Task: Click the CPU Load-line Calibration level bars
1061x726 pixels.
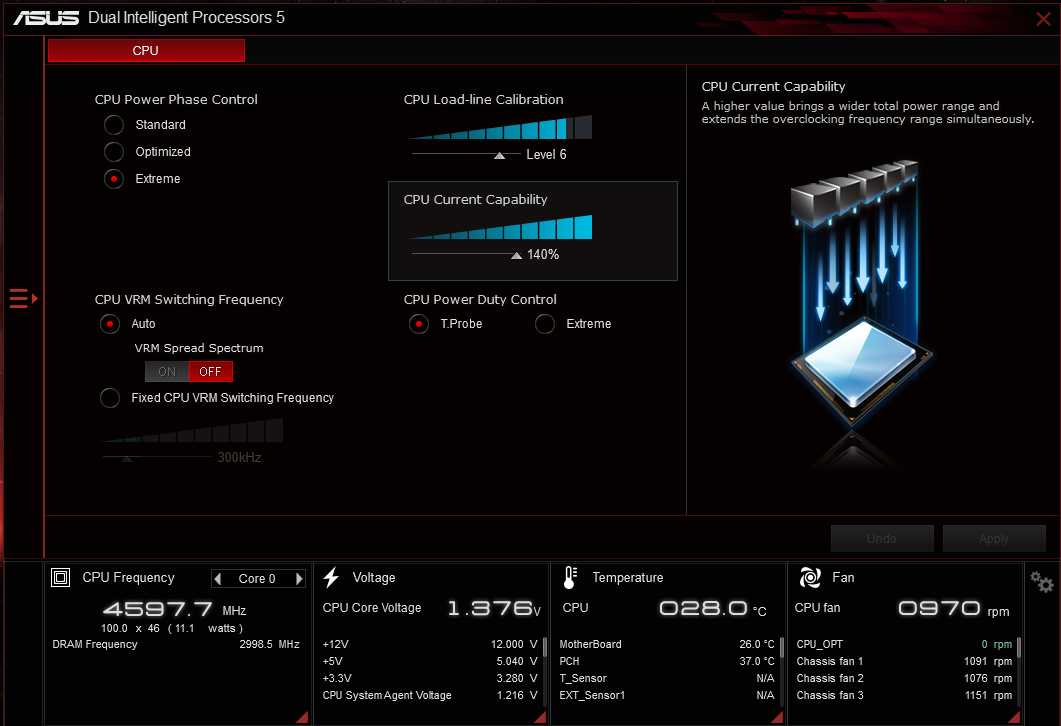Action: (501, 127)
